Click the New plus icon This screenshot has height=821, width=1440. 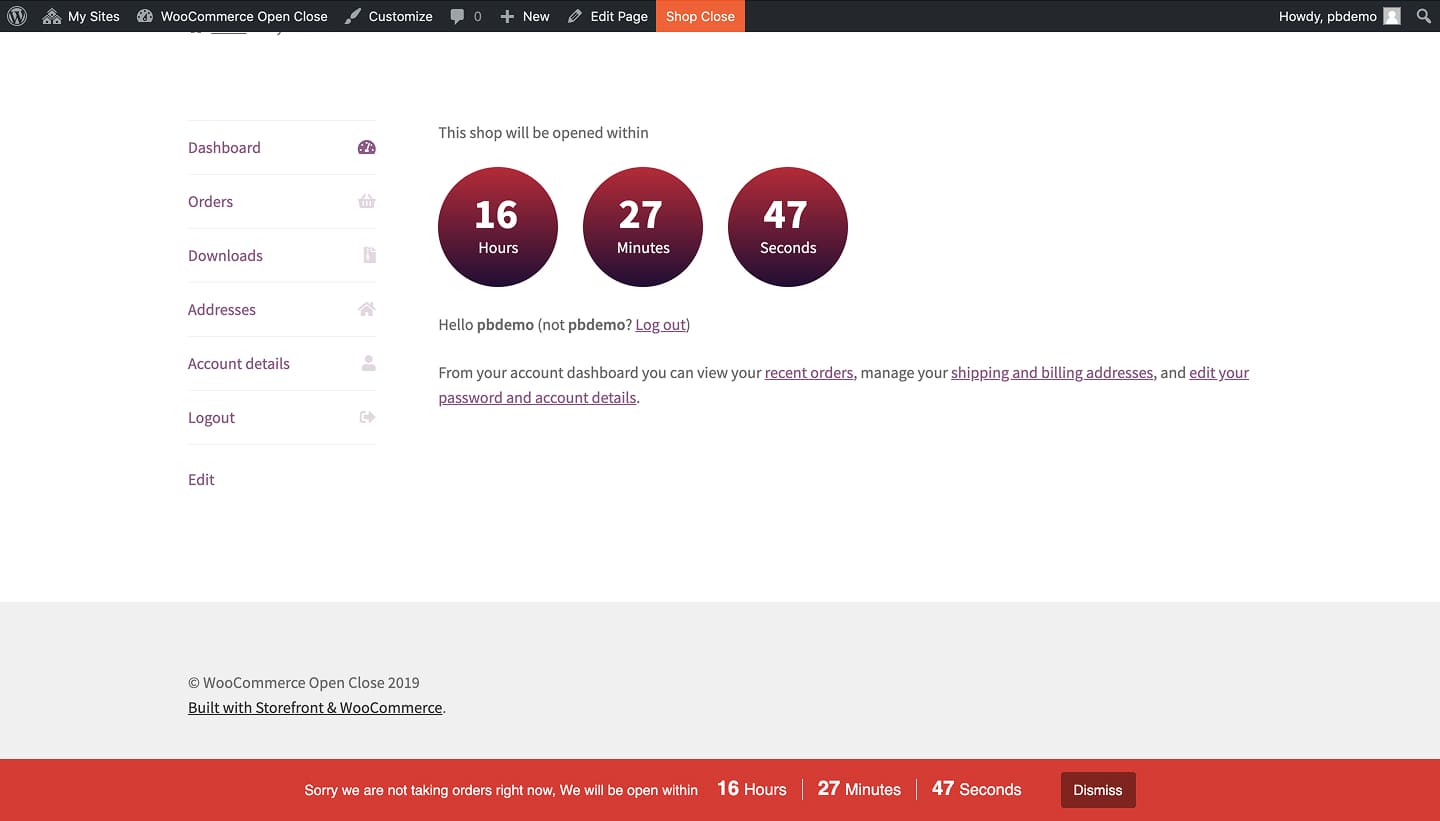[507, 16]
